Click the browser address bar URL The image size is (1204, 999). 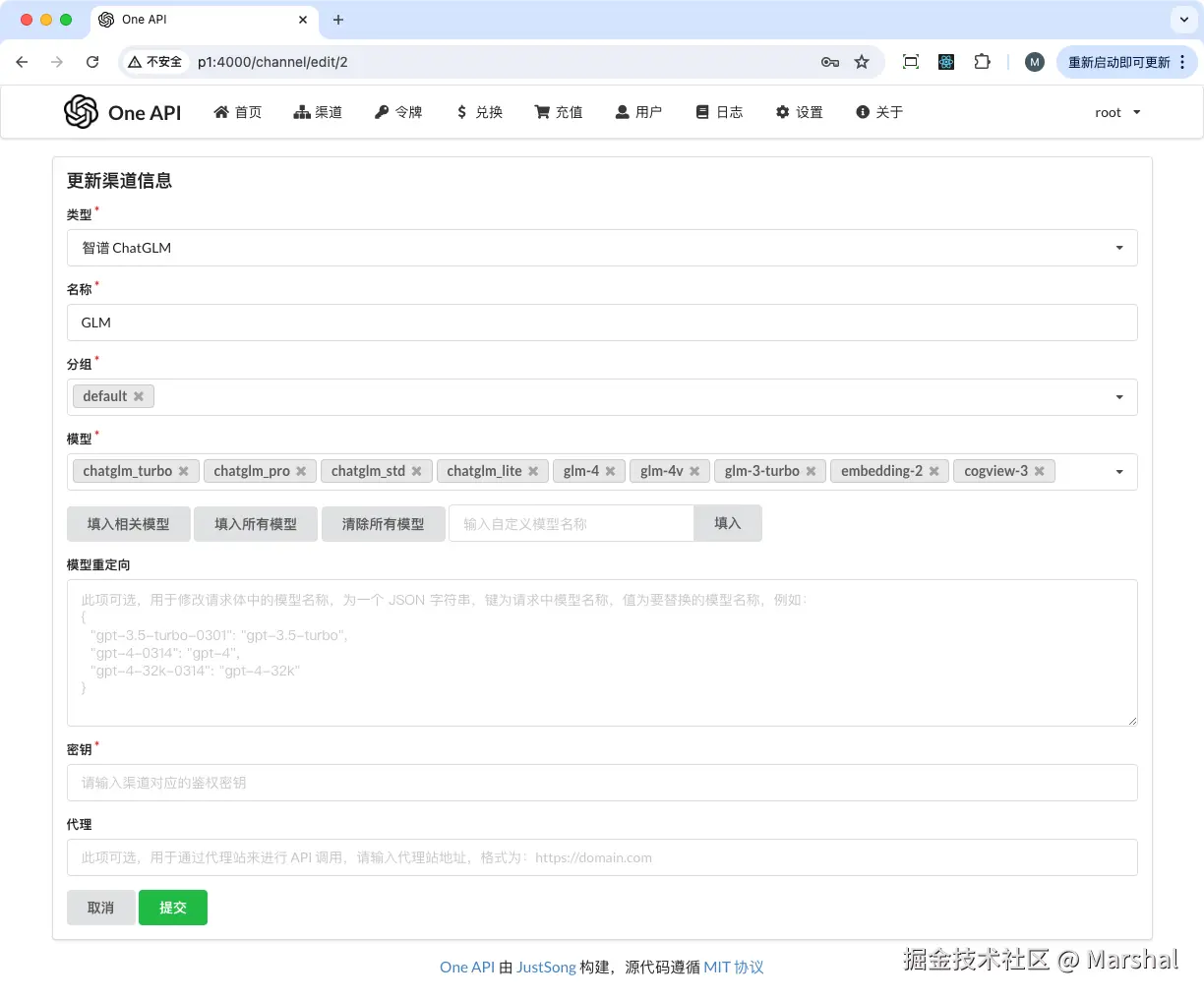pyautogui.click(x=272, y=62)
